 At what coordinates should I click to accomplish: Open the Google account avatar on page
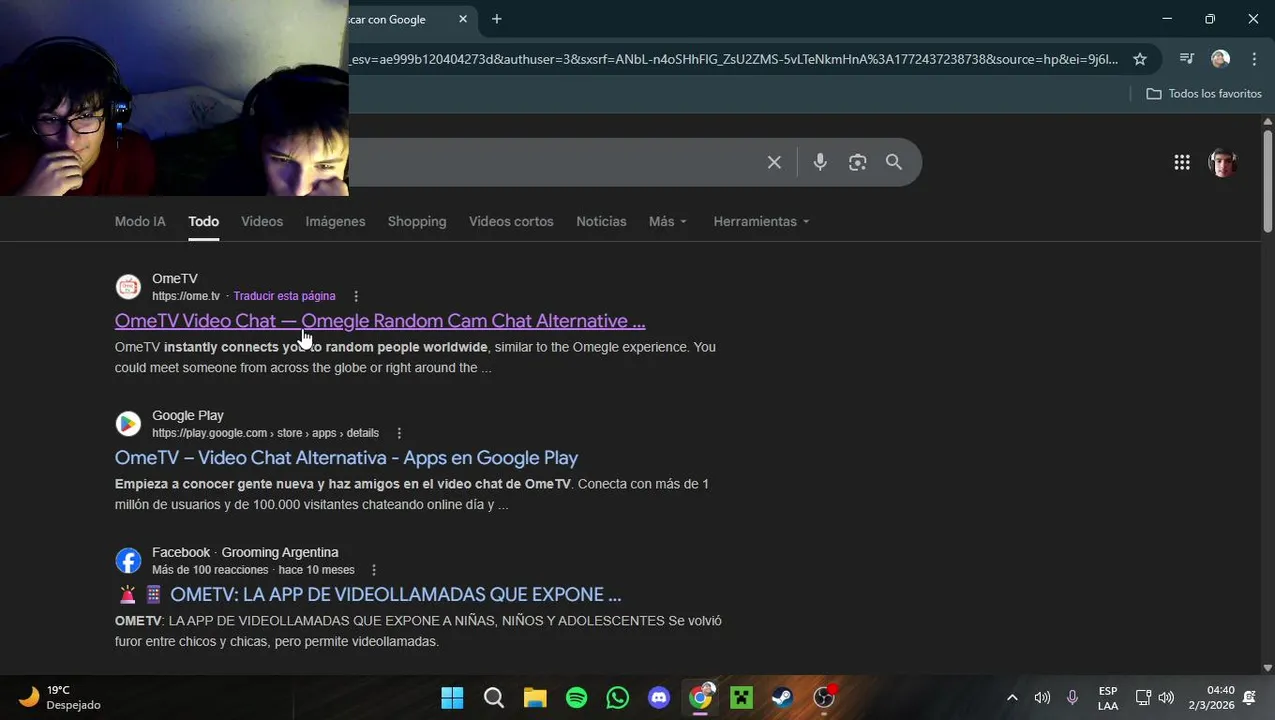click(x=1223, y=162)
